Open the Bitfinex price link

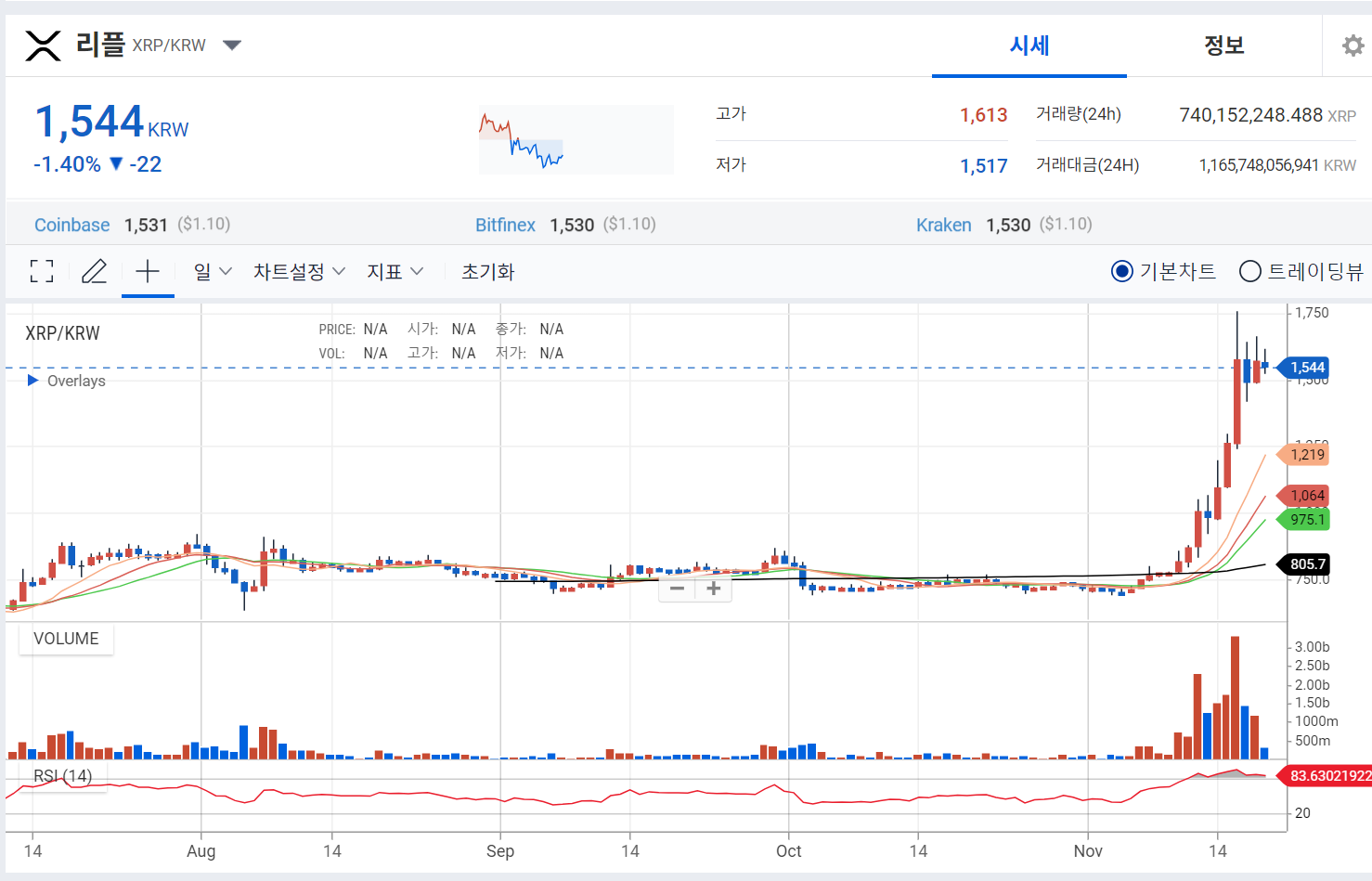(505, 225)
